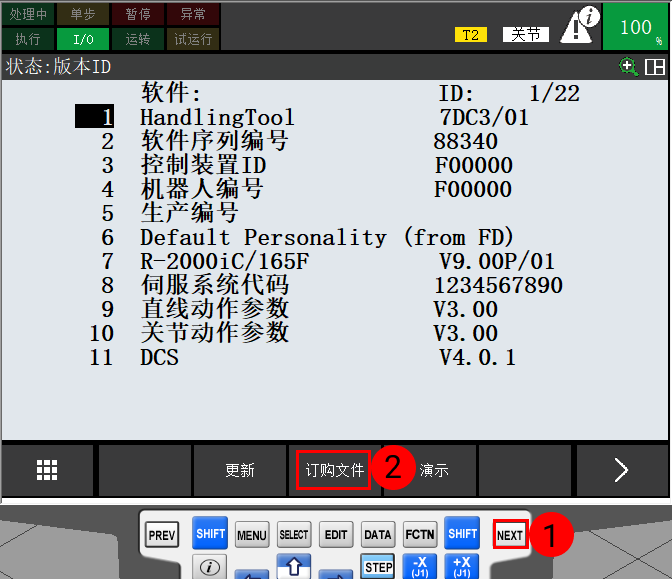The image size is (672, 579).
Task: Click the 演示 softkey
Action: click(x=434, y=470)
